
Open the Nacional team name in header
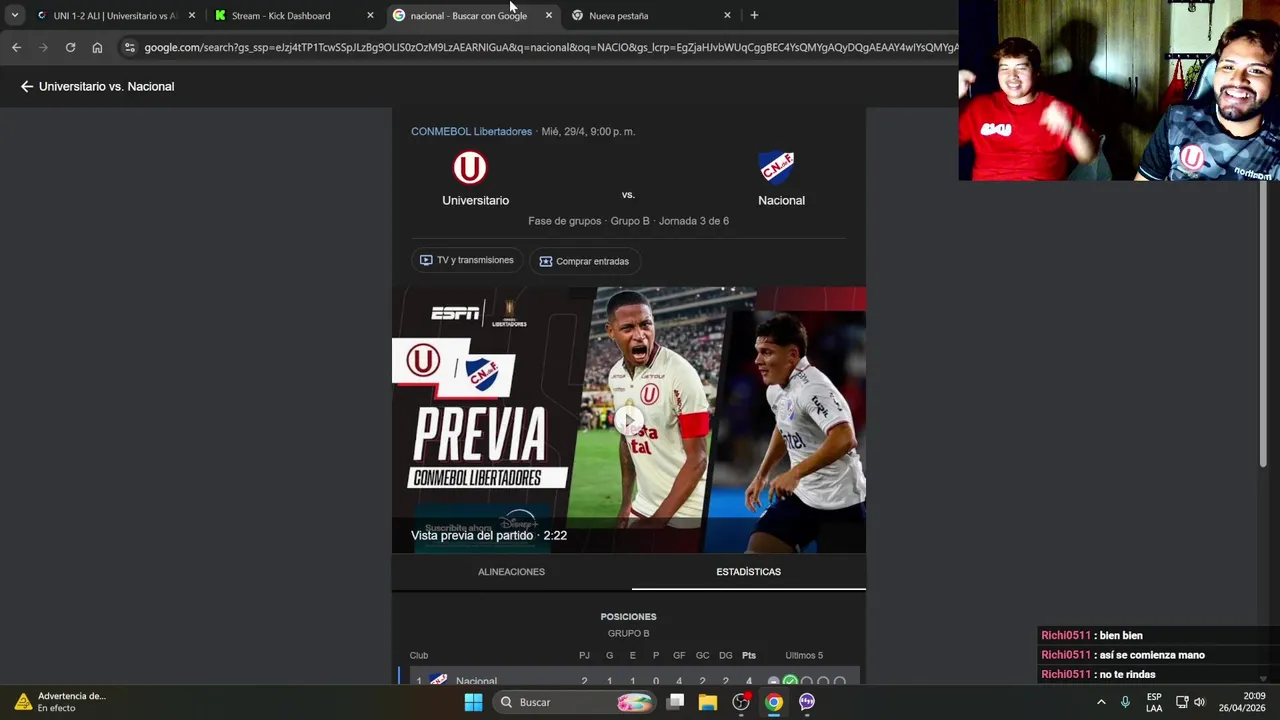[781, 200]
